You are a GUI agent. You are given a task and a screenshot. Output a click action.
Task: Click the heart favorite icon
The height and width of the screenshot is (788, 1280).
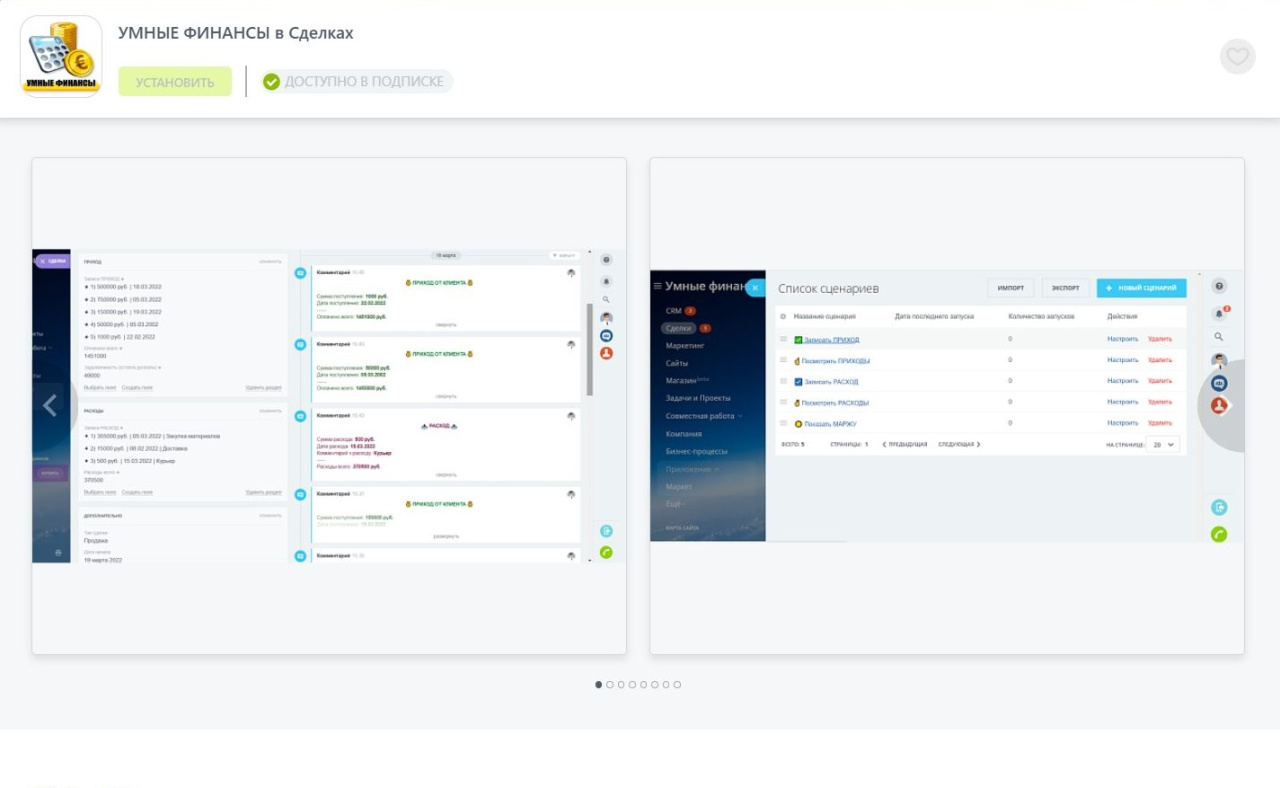pyautogui.click(x=1237, y=56)
